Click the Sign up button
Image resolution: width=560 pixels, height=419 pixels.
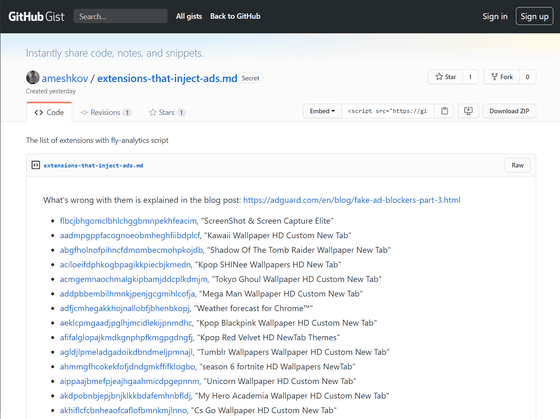[x=534, y=16]
